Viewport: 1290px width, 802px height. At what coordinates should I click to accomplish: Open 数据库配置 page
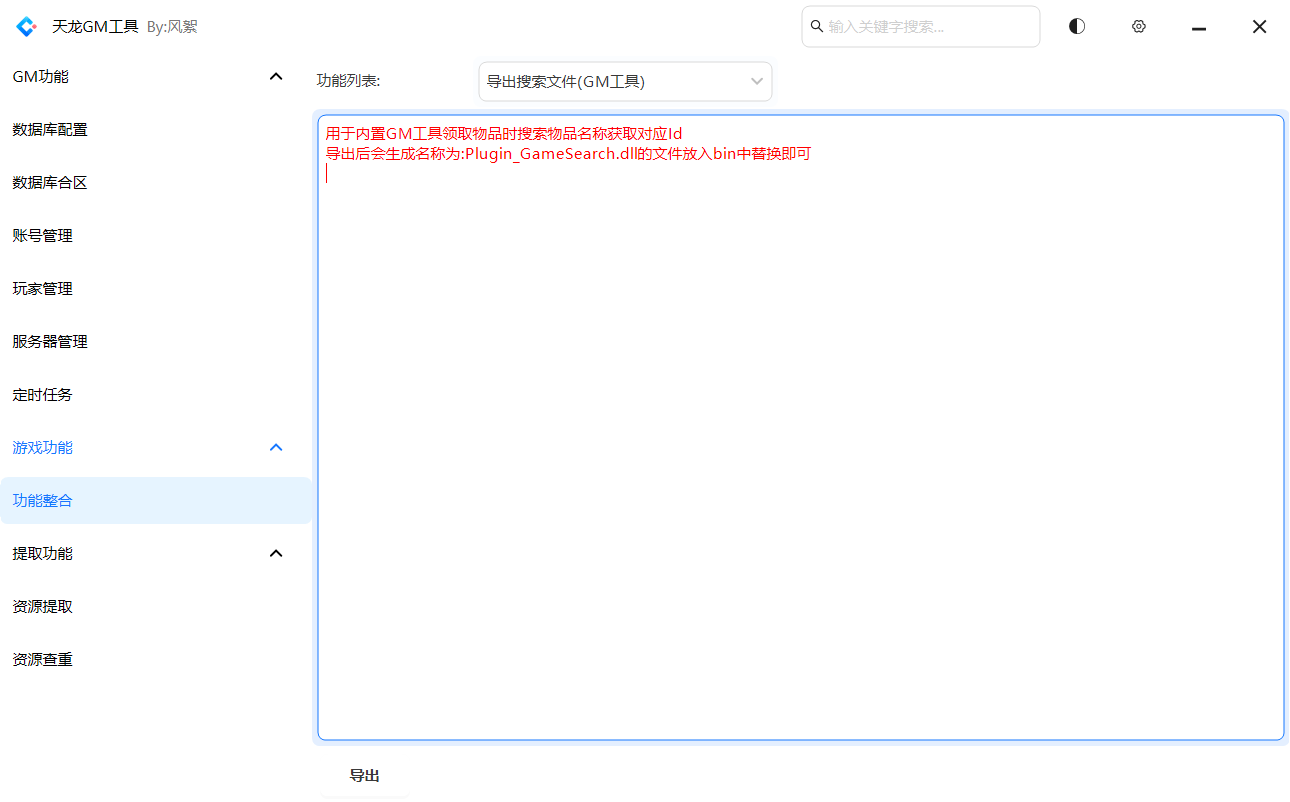coord(50,130)
